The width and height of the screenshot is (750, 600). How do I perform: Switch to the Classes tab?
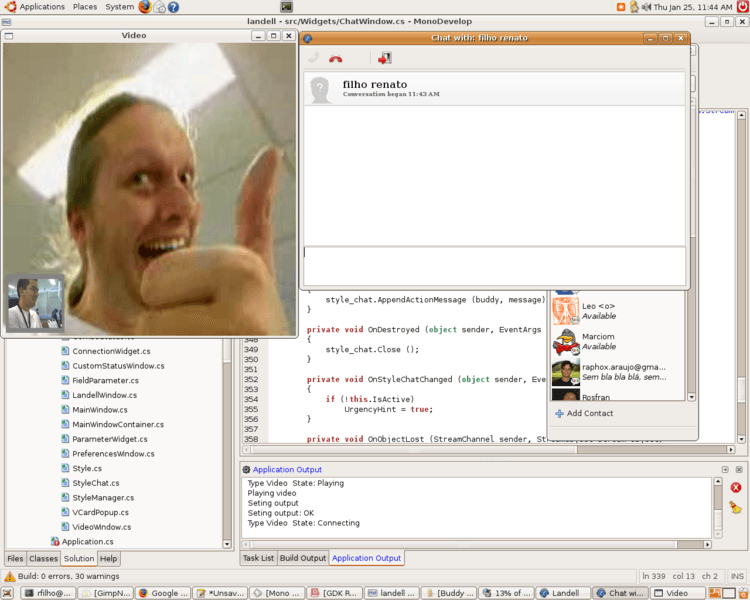pyautogui.click(x=43, y=559)
